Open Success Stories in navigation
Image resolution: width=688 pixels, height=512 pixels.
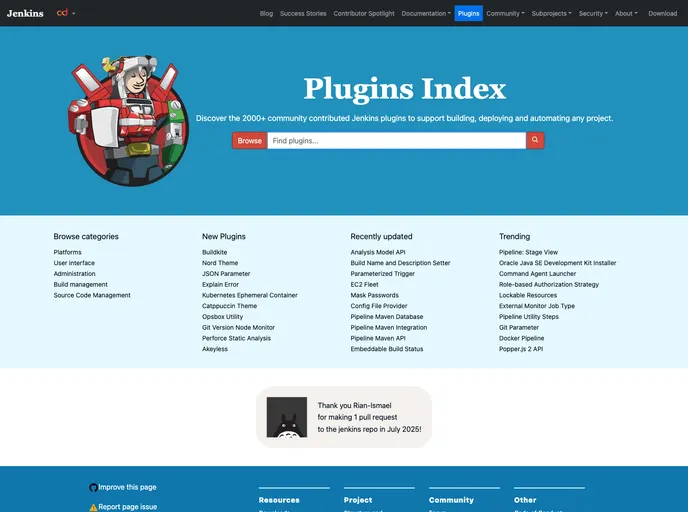(x=303, y=14)
